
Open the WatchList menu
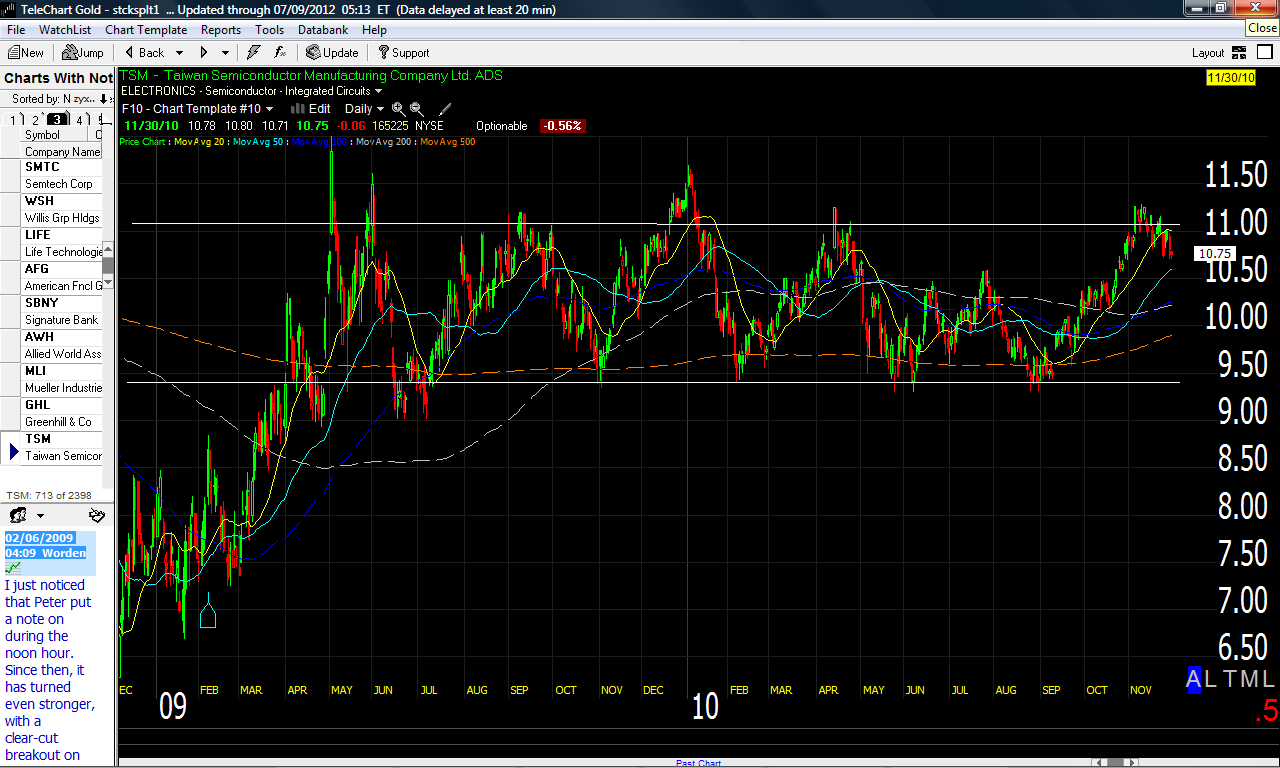coord(65,30)
